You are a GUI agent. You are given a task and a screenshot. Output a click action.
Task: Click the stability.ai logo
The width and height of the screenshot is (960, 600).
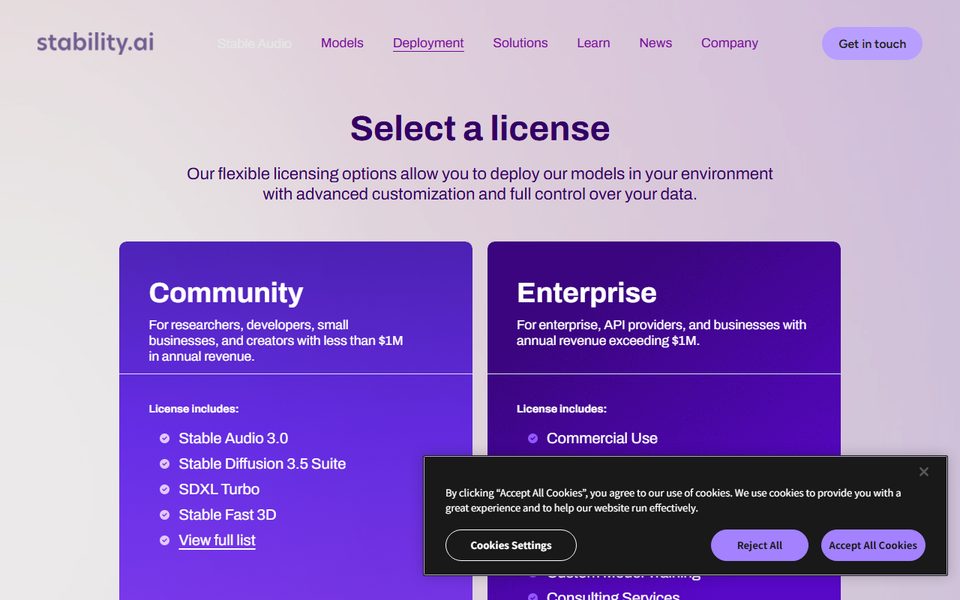pos(95,43)
